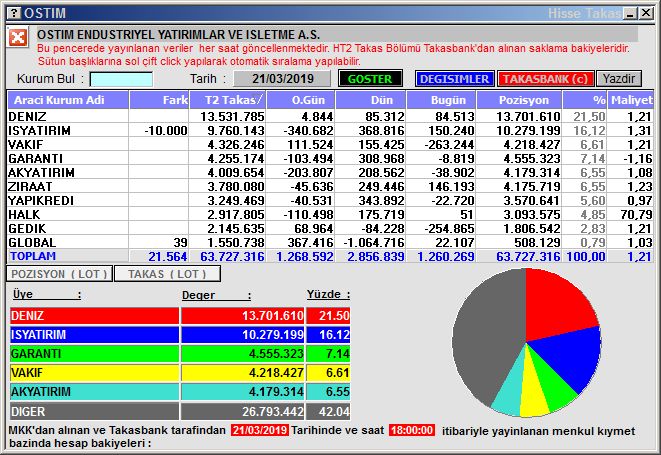
Task: Click the red X close icon beside company name
Action: 18,38
